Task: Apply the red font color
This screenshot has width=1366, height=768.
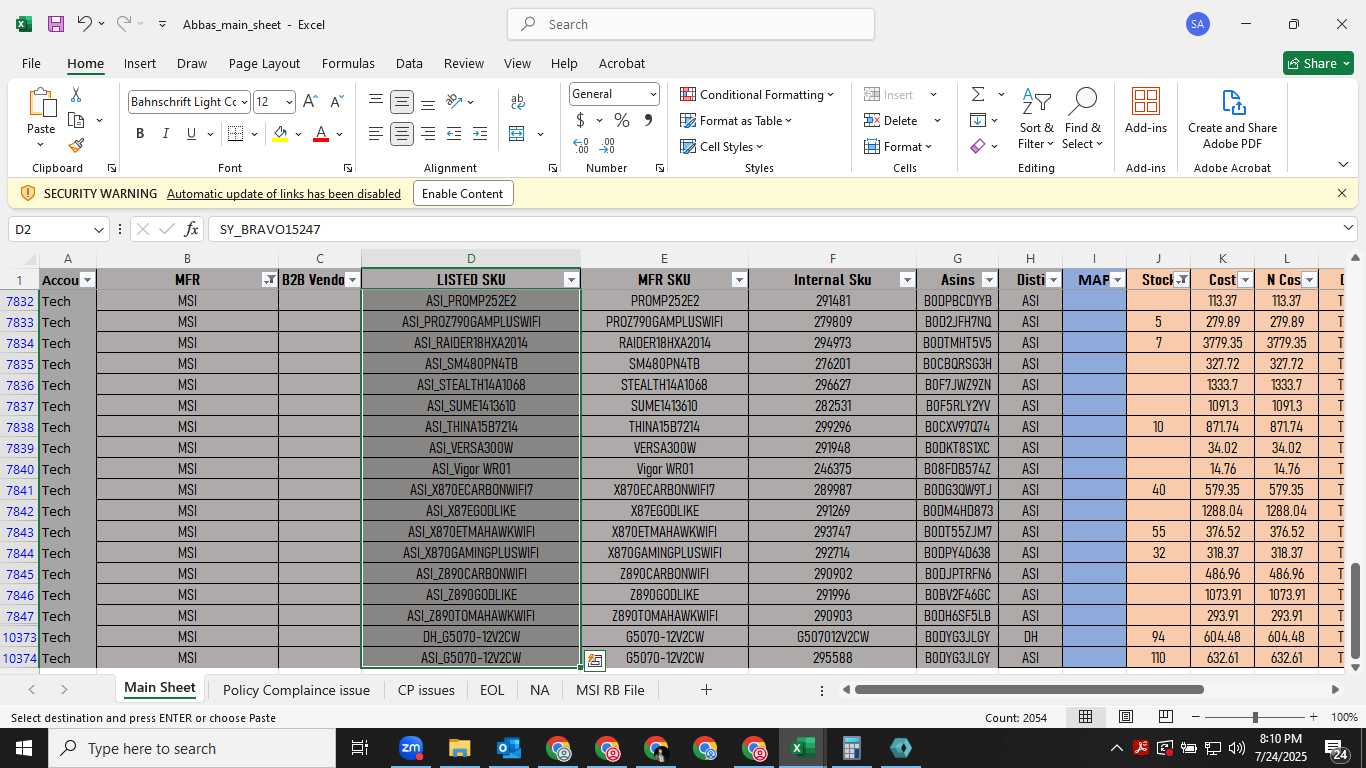Action: pos(321,134)
